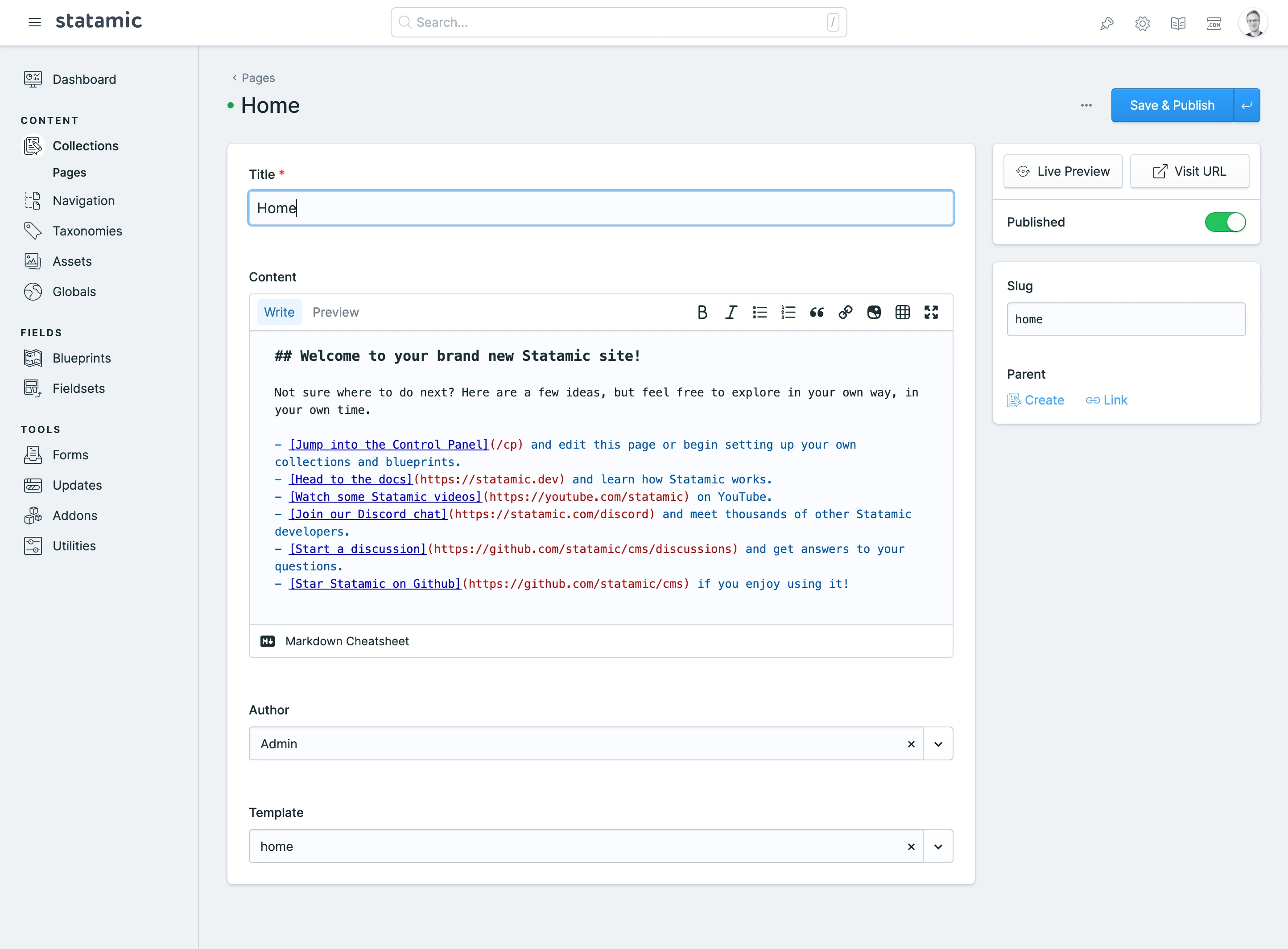Insert a blockquote with quote icon
The width and height of the screenshot is (1288, 949).
point(816,312)
